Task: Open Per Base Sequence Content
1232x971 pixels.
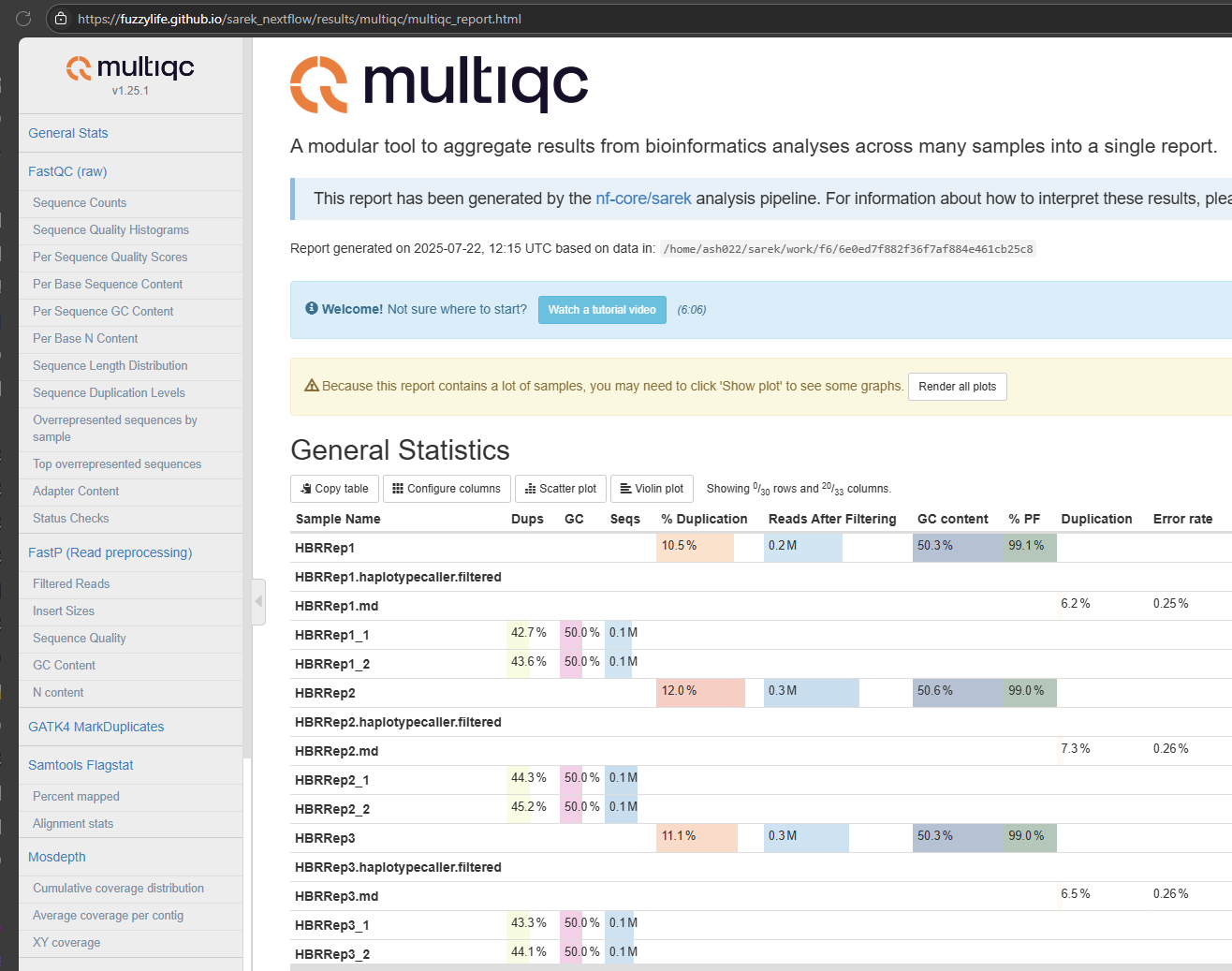Action: 108,284
